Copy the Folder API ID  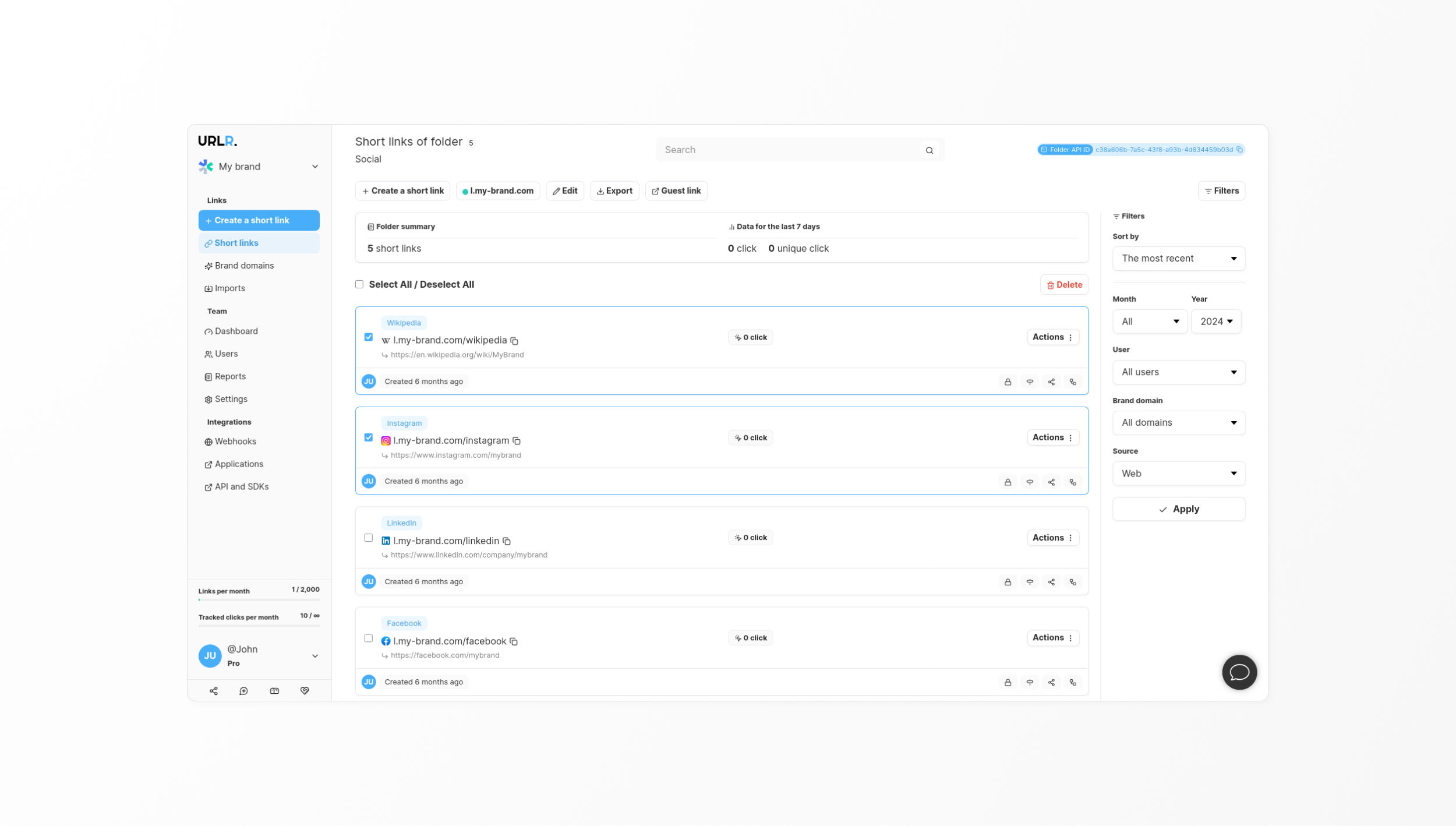pyautogui.click(x=1239, y=150)
